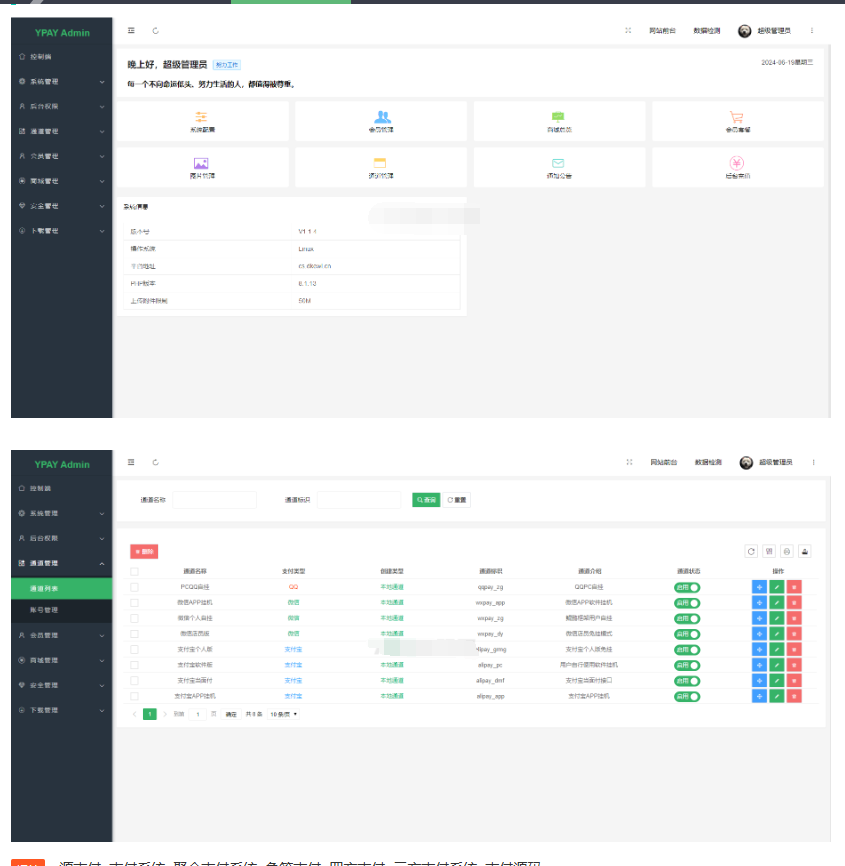
Task: Click the red 删除 button above the table
Action: coord(144,551)
